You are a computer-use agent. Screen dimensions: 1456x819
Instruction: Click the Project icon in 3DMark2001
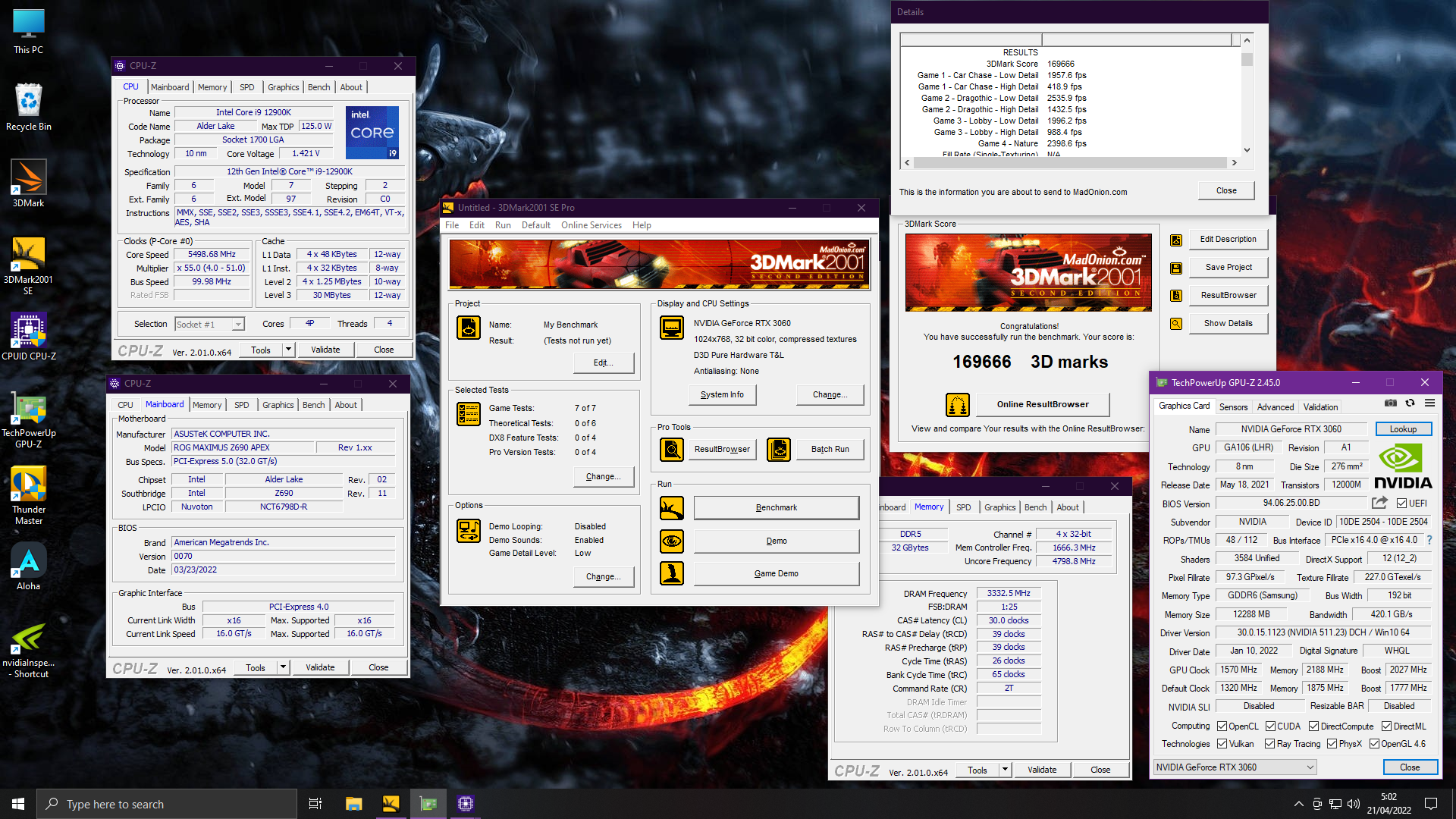(469, 328)
